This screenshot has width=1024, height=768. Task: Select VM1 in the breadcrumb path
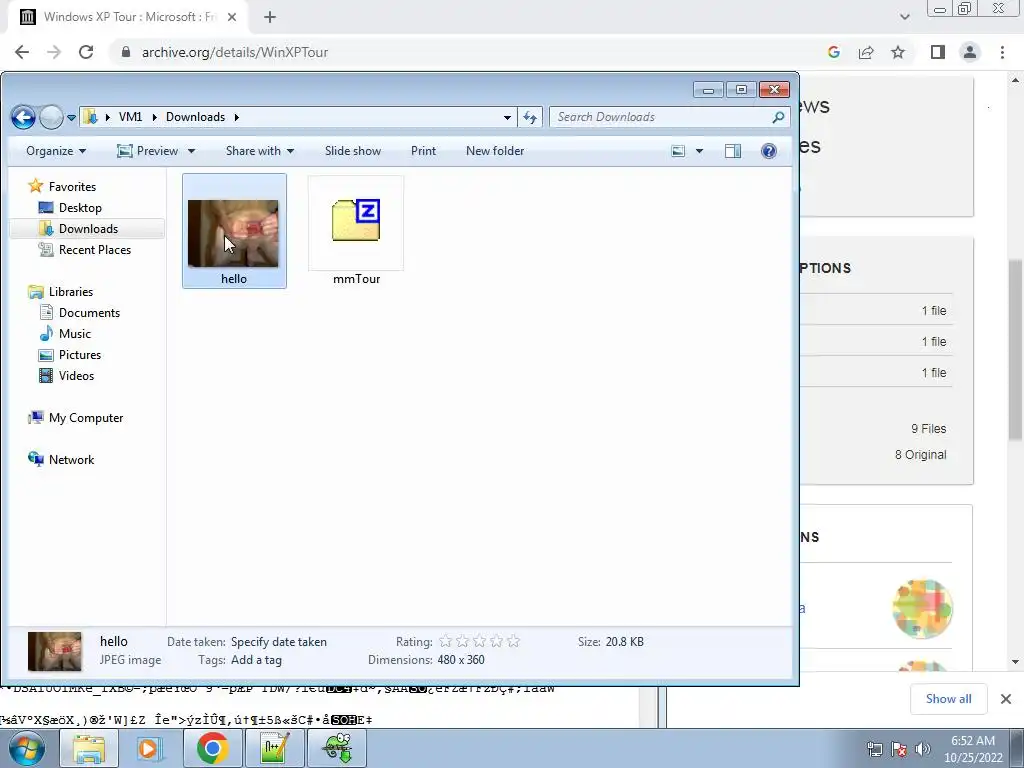(x=130, y=117)
